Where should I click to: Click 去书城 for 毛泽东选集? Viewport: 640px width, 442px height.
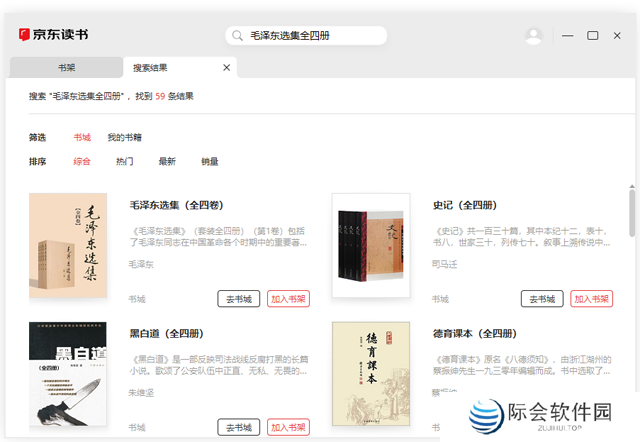coord(239,299)
